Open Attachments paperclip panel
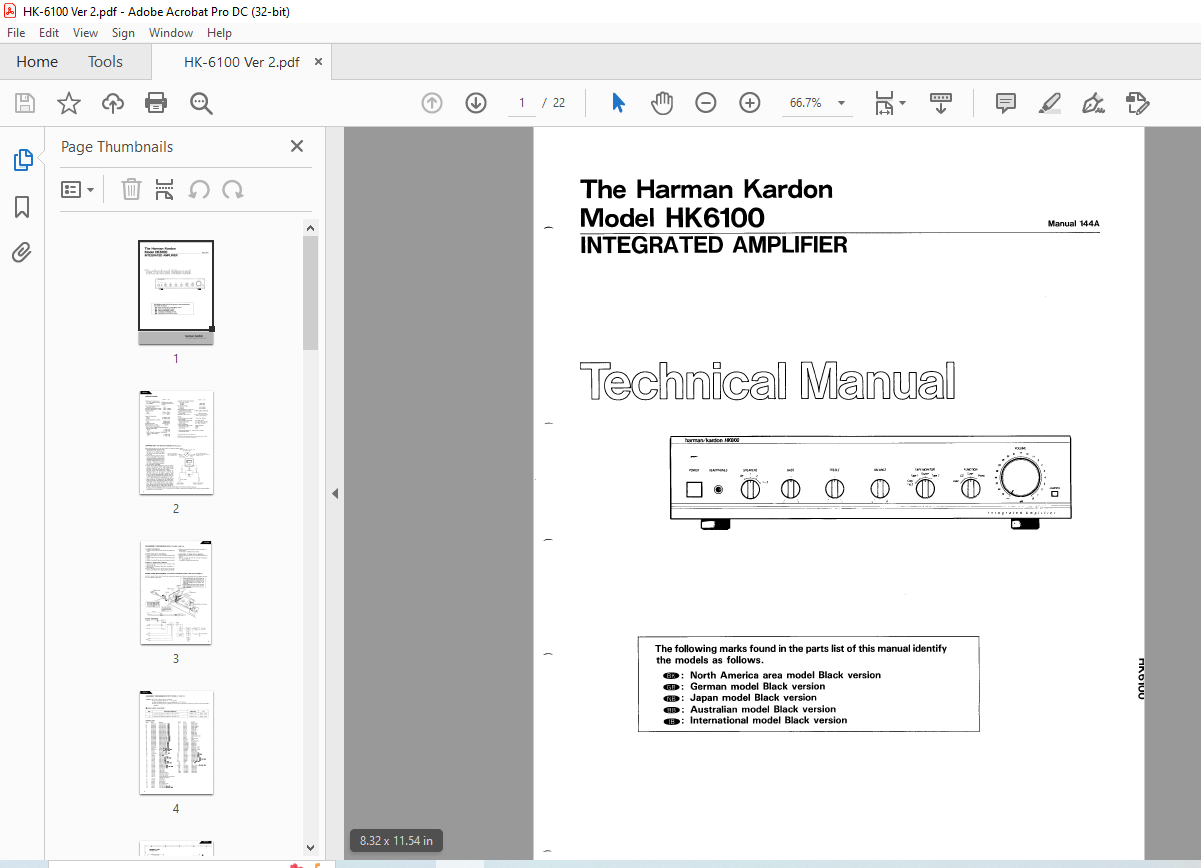 click(x=22, y=252)
